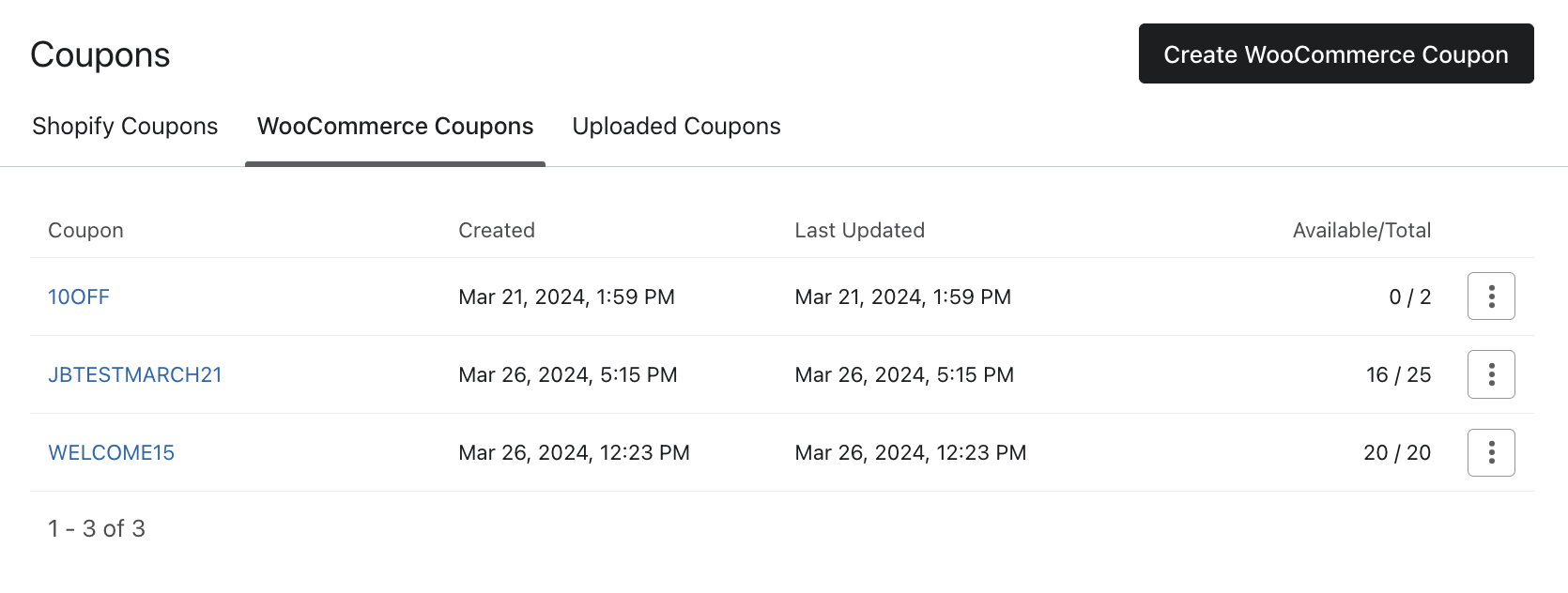Click the vertical ellipsis in second row
1568x593 pixels.
point(1491,373)
